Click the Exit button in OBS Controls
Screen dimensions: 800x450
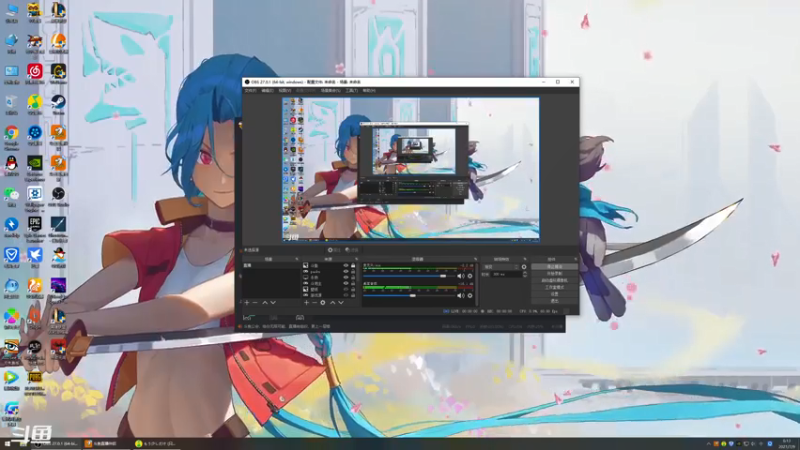point(554,301)
